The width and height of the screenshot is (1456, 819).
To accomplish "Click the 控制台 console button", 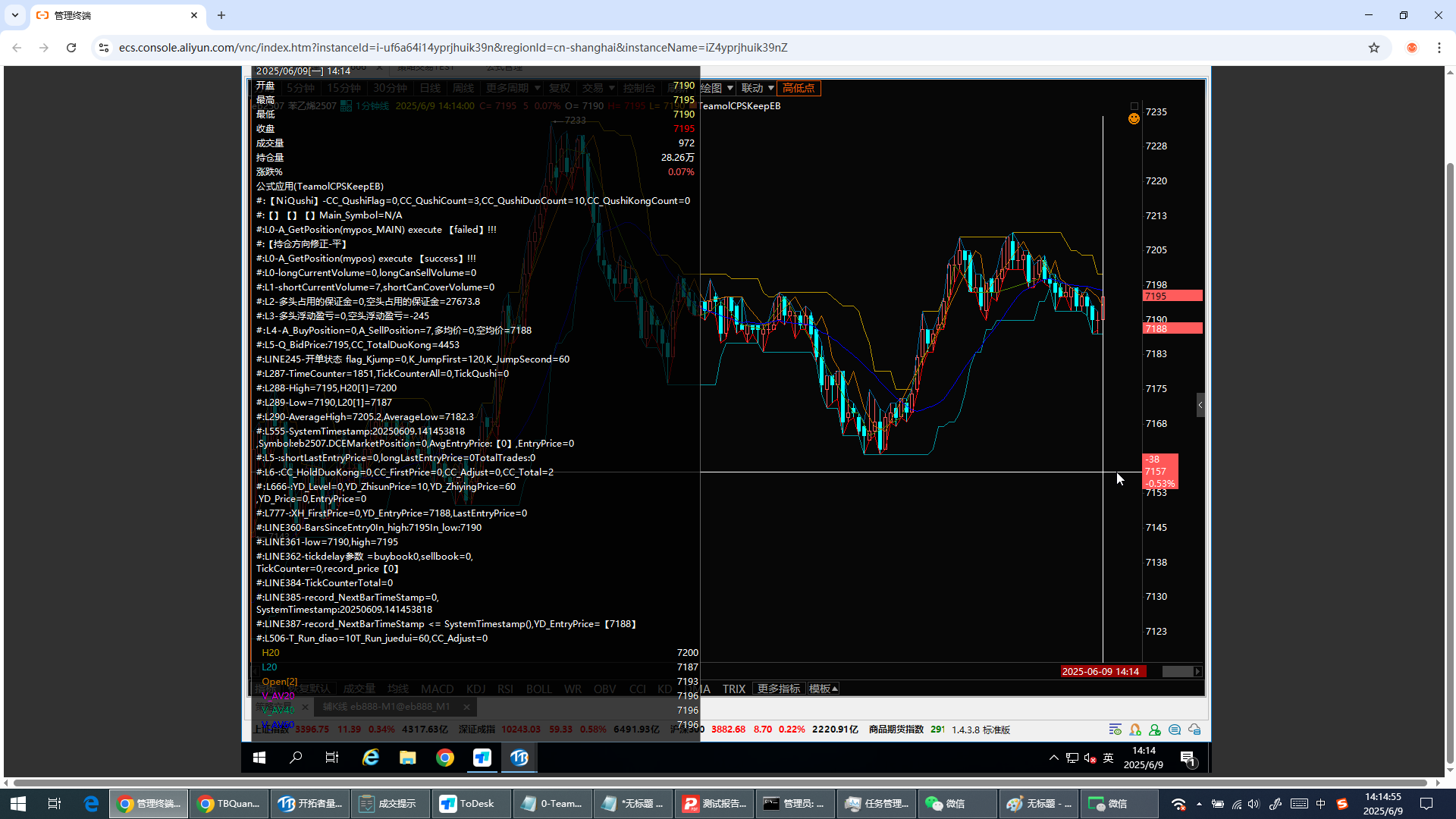I will [x=639, y=88].
